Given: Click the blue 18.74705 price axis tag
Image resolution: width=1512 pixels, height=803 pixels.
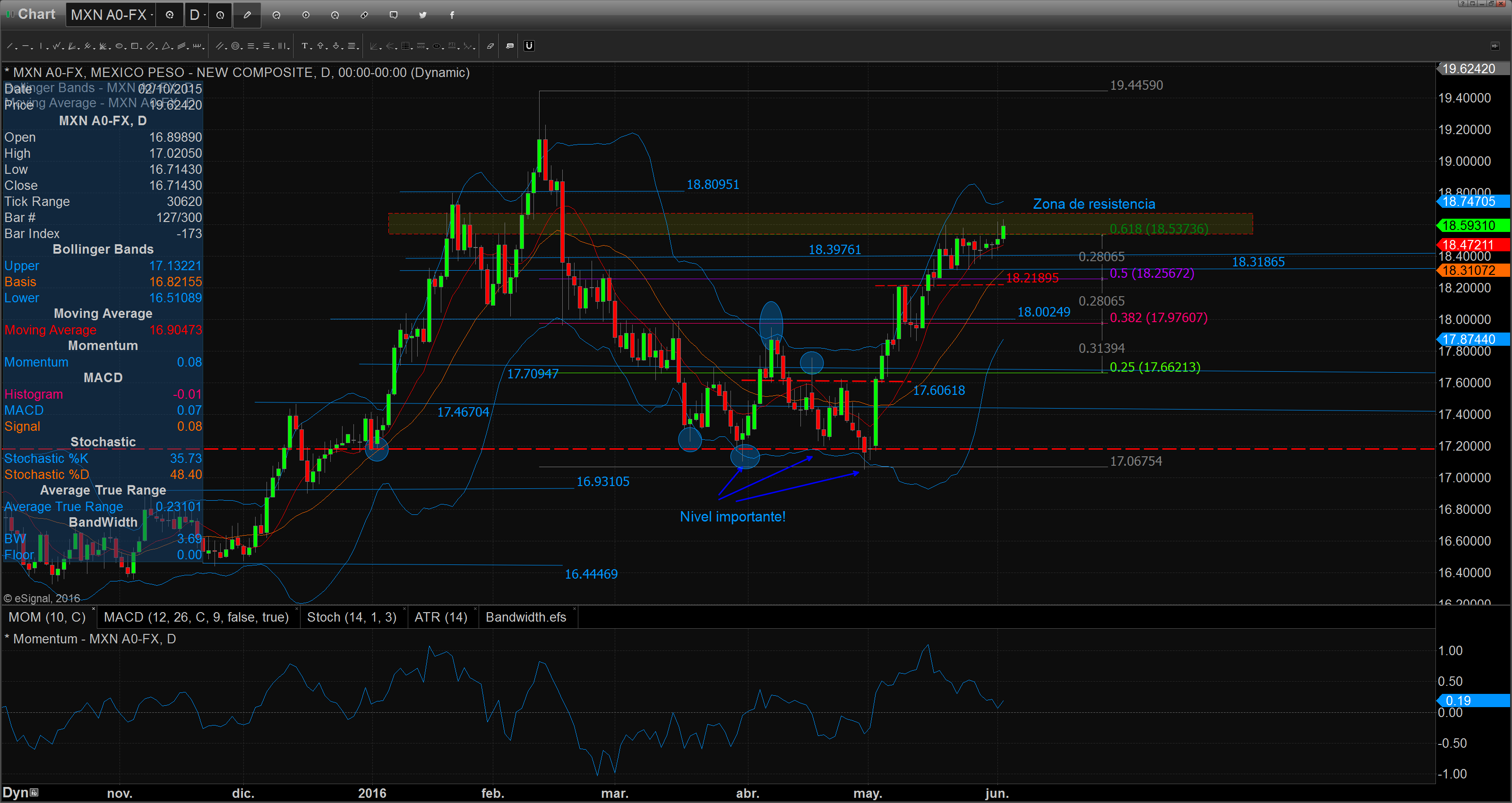Looking at the screenshot, I should tap(1473, 202).
